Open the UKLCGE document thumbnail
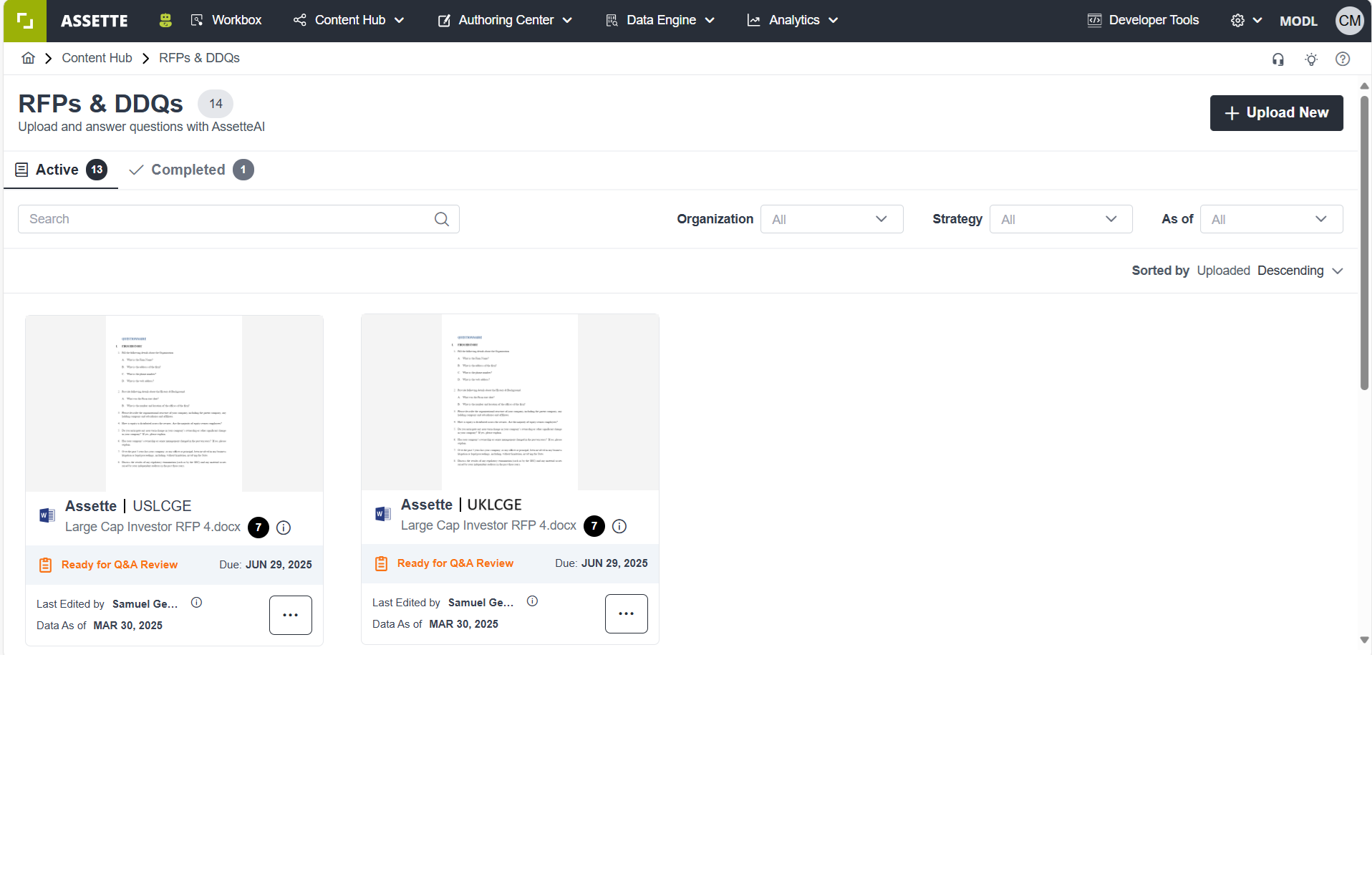Viewport: 1372px width, 879px height. (509, 402)
